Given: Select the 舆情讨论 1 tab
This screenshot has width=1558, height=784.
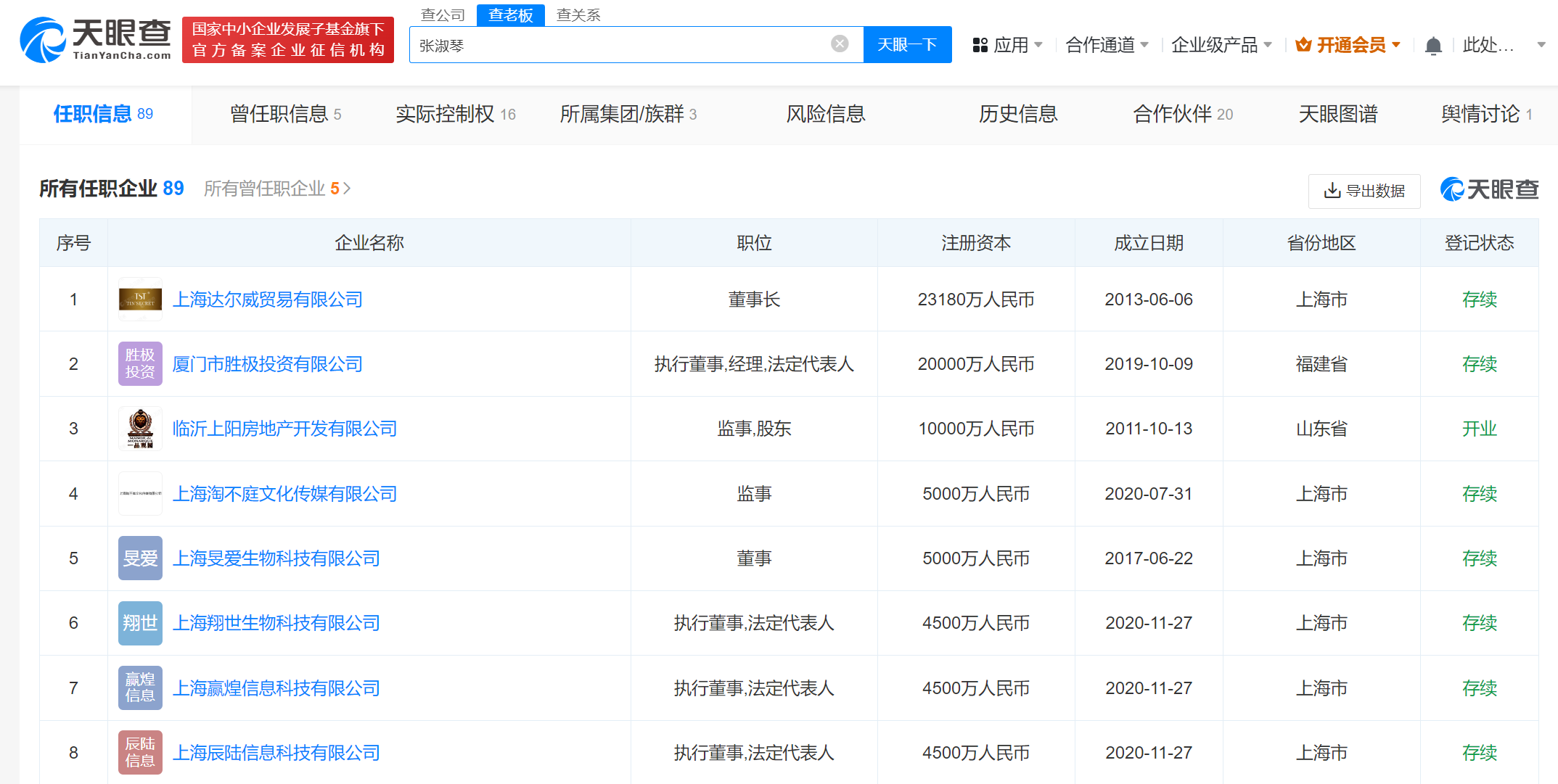Looking at the screenshot, I should click(x=1487, y=114).
